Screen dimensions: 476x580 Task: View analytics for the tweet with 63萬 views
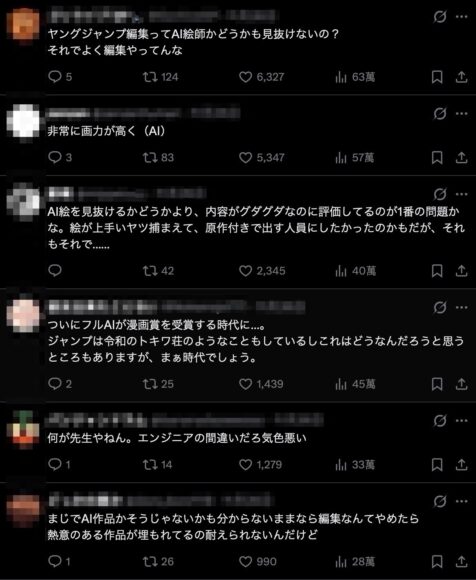pos(355,77)
